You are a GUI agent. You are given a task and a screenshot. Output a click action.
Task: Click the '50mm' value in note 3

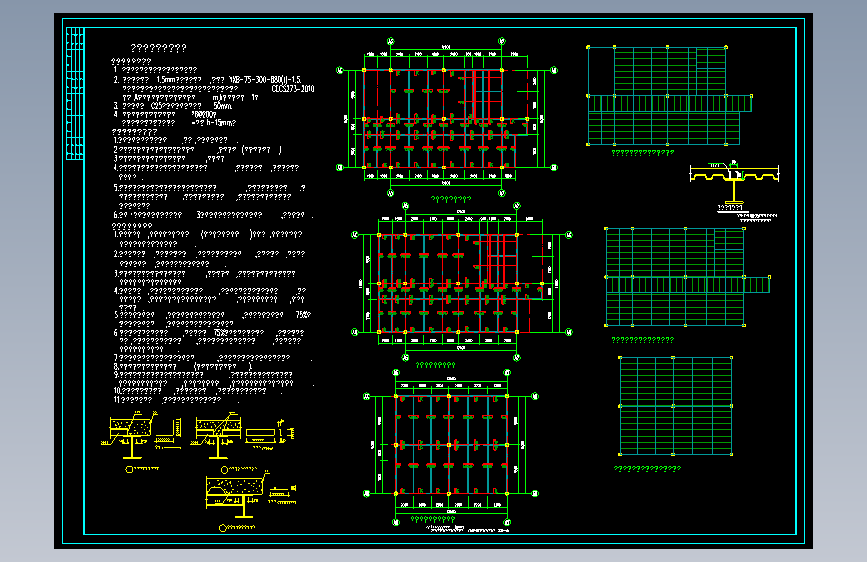tap(222, 106)
